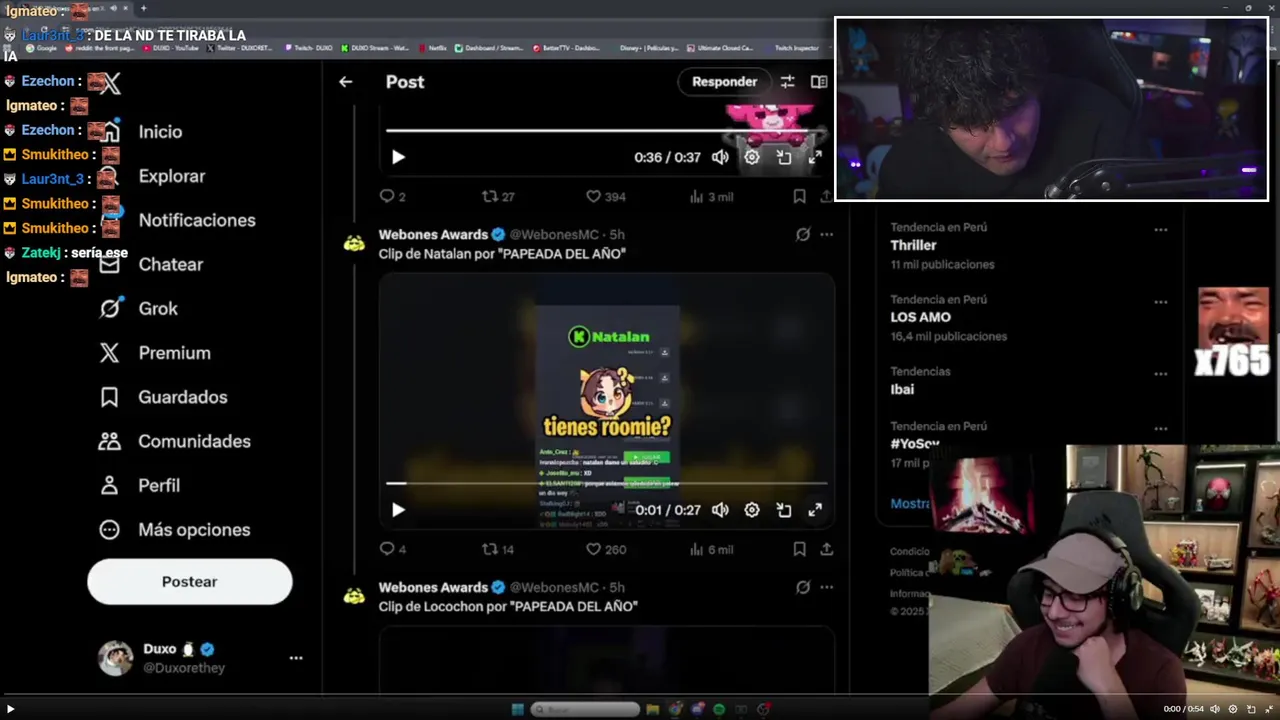1280x720 pixels.
Task: Open Webones Awards name on Locochon post
Action: pyautogui.click(x=433, y=587)
